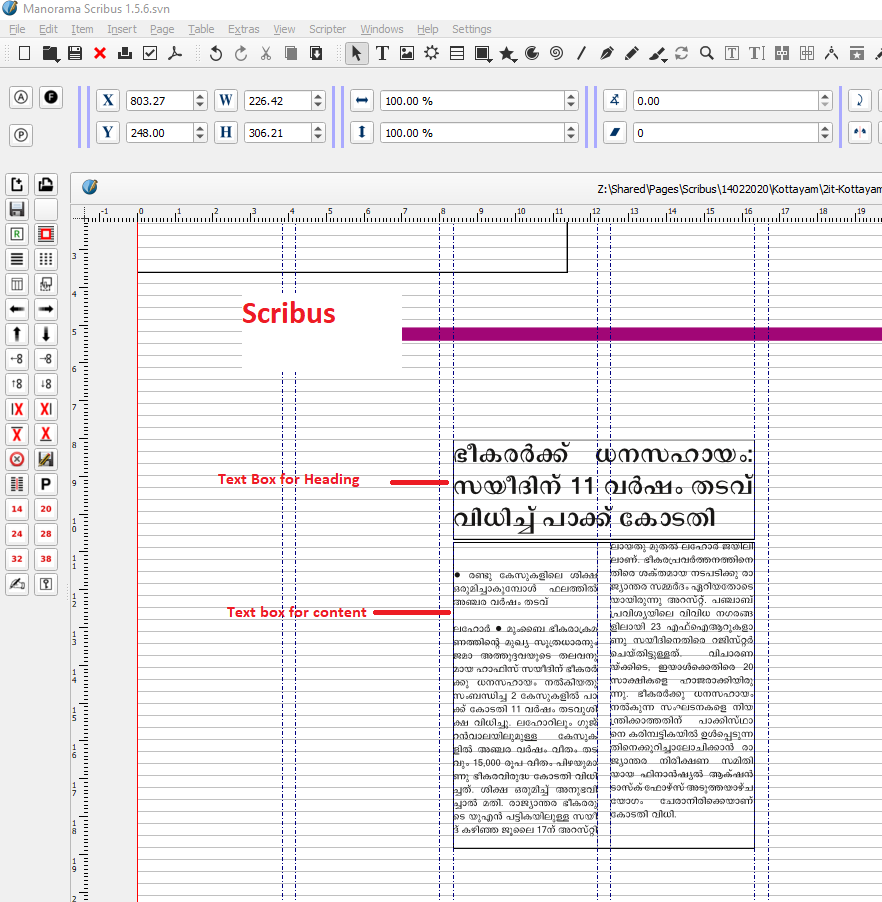This screenshot has height=902, width=882.
Task: Select the Zoom magnifier tool
Action: (x=707, y=53)
